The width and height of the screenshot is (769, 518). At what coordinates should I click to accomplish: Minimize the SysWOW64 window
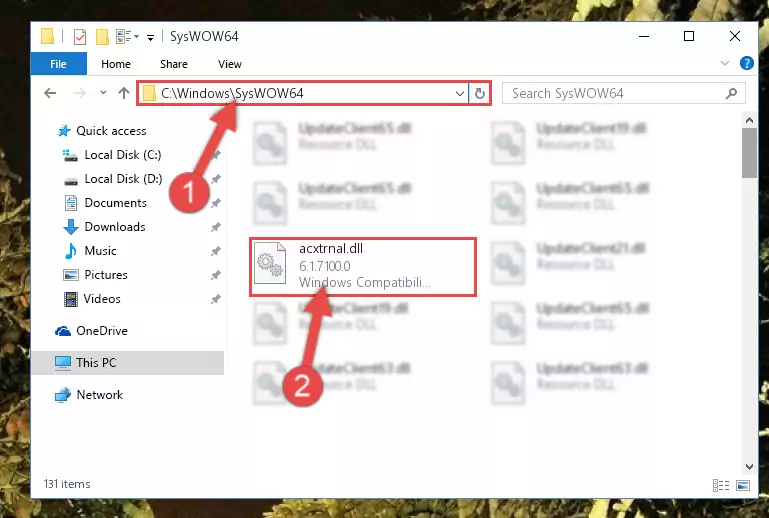pos(644,36)
